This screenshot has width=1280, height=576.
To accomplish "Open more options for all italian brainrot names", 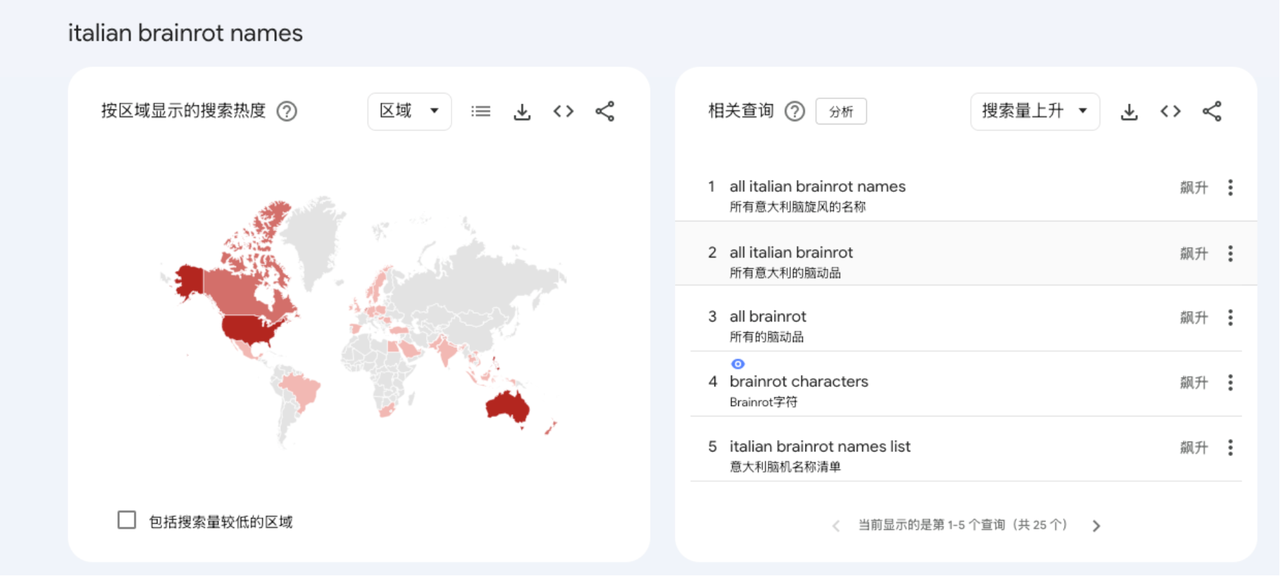I will coord(1230,188).
